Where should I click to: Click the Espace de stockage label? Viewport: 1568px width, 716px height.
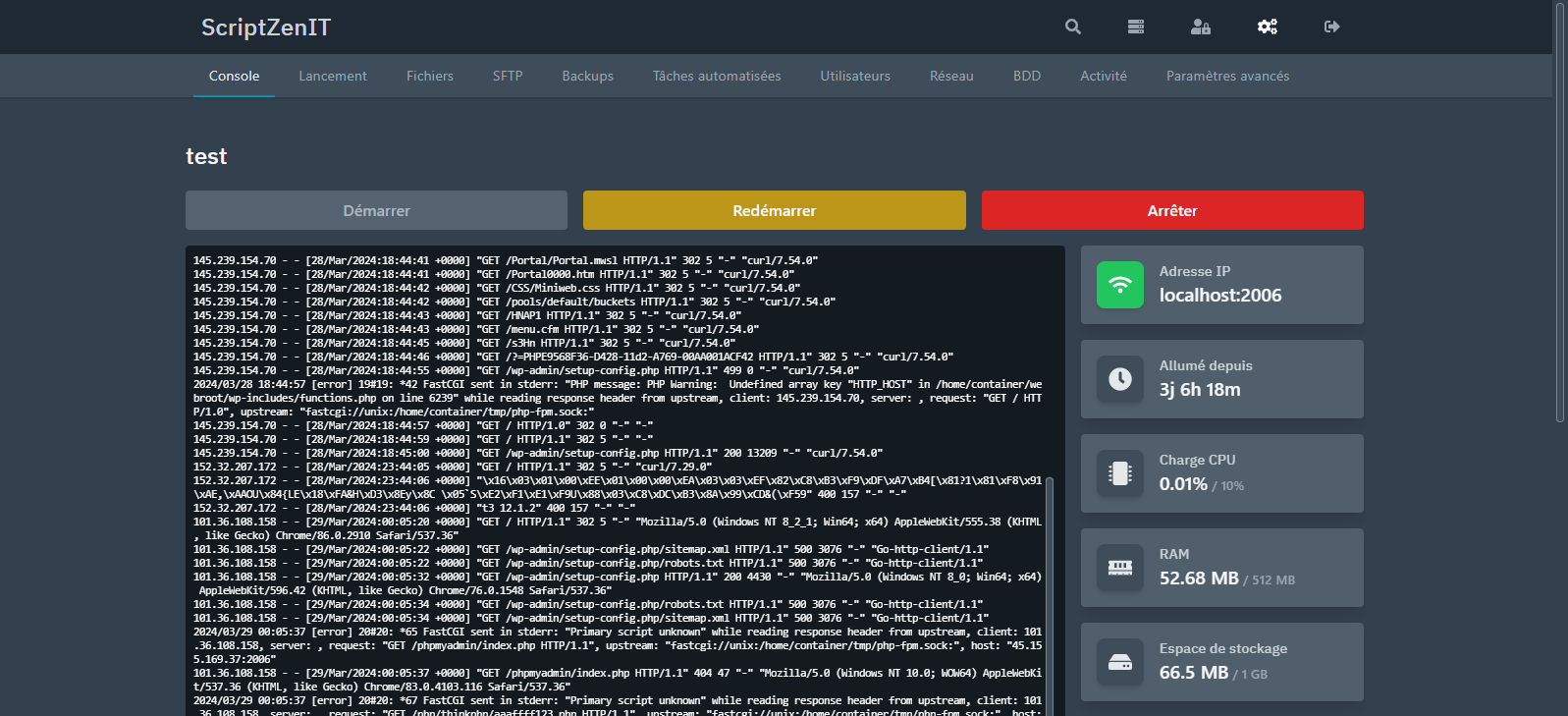point(1223,648)
